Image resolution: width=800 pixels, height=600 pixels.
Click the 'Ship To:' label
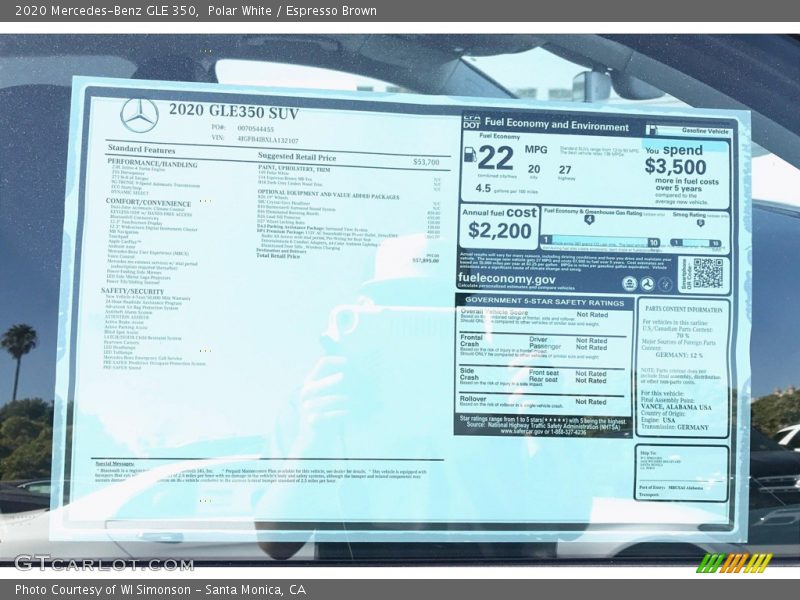click(x=648, y=453)
